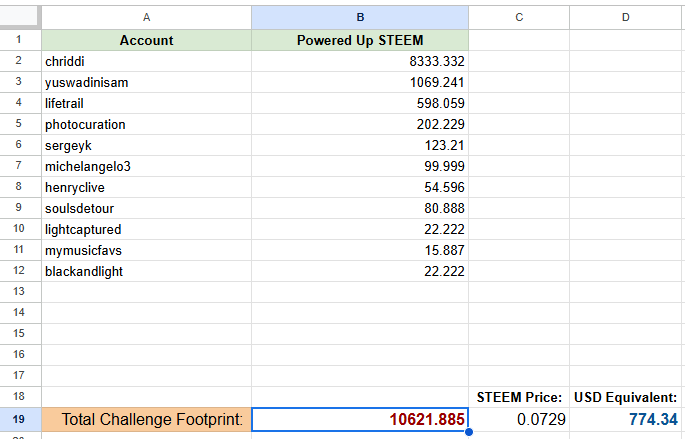Select the chriddi account cell
Screen dimensions: 685x439
click(x=146, y=61)
